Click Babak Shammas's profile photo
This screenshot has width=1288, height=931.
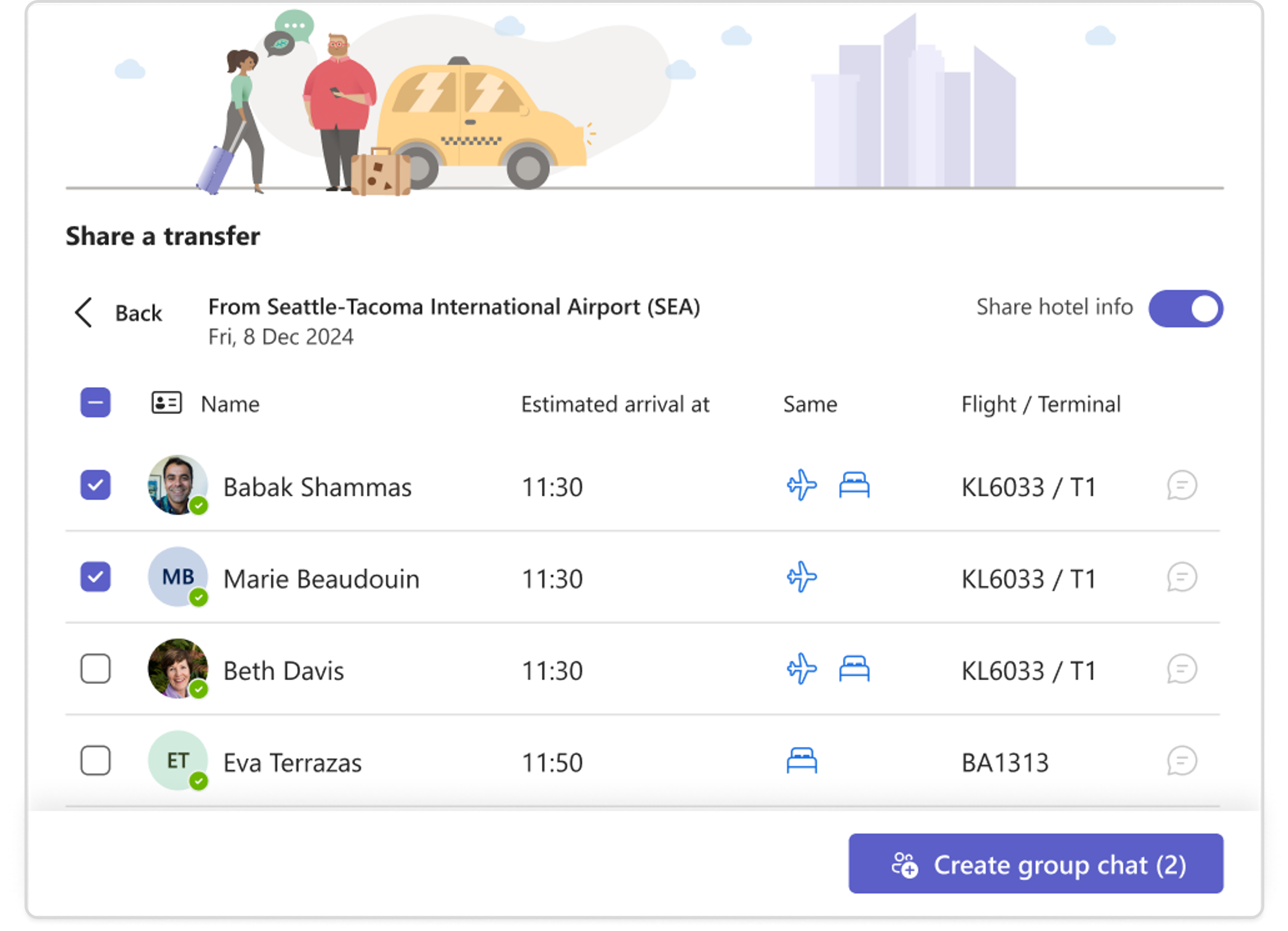pos(178,486)
